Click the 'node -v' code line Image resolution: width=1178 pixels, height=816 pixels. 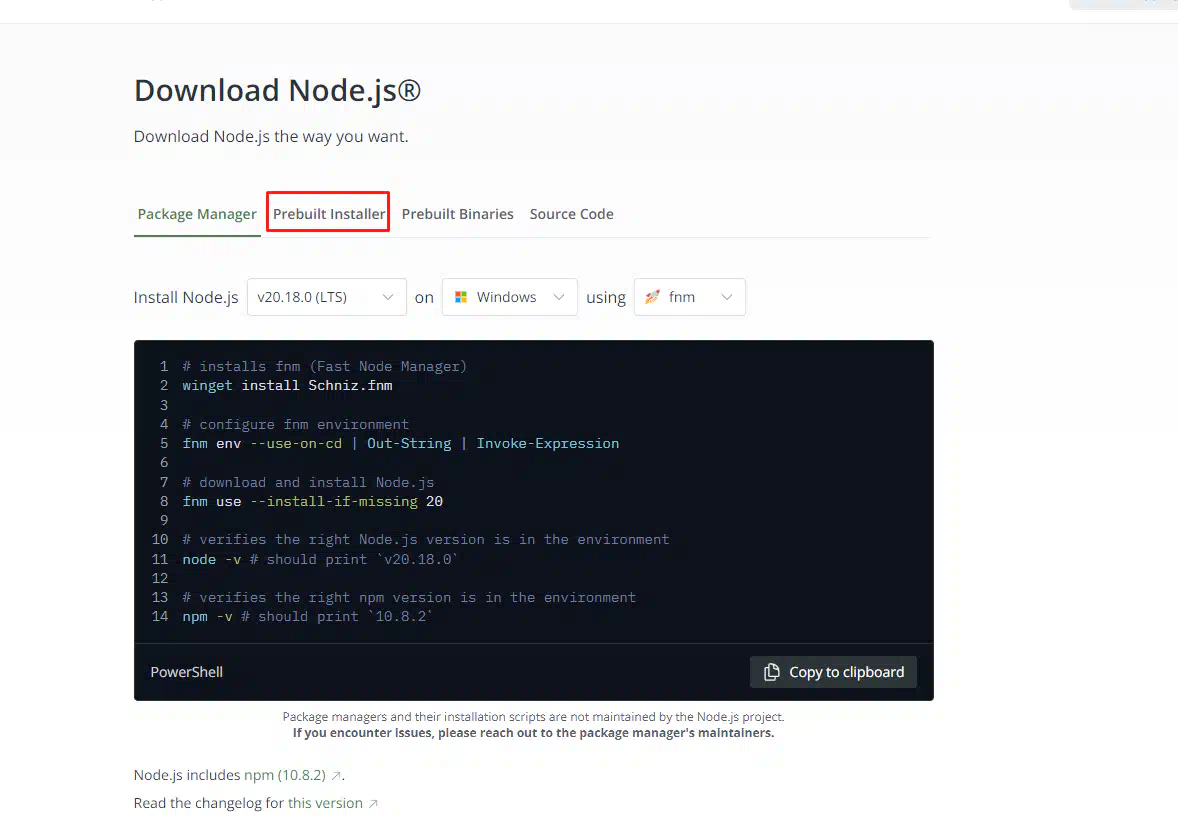coord(320,559)
